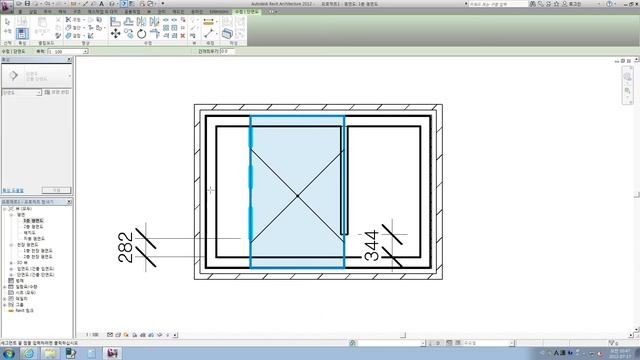The width and height of the screenshot is (640, 360).
Task: Expand the '3D 뷰' tree node
Action: click(x=11, y=263)
